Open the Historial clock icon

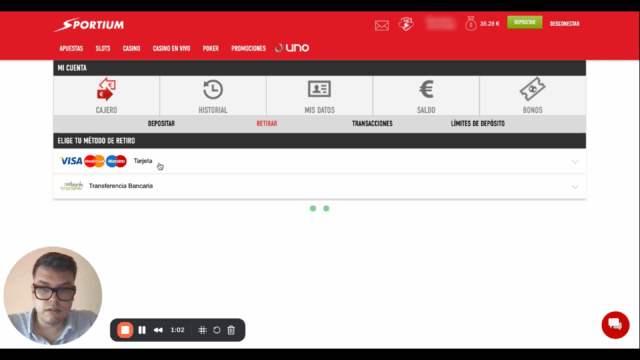coord(213,89)
